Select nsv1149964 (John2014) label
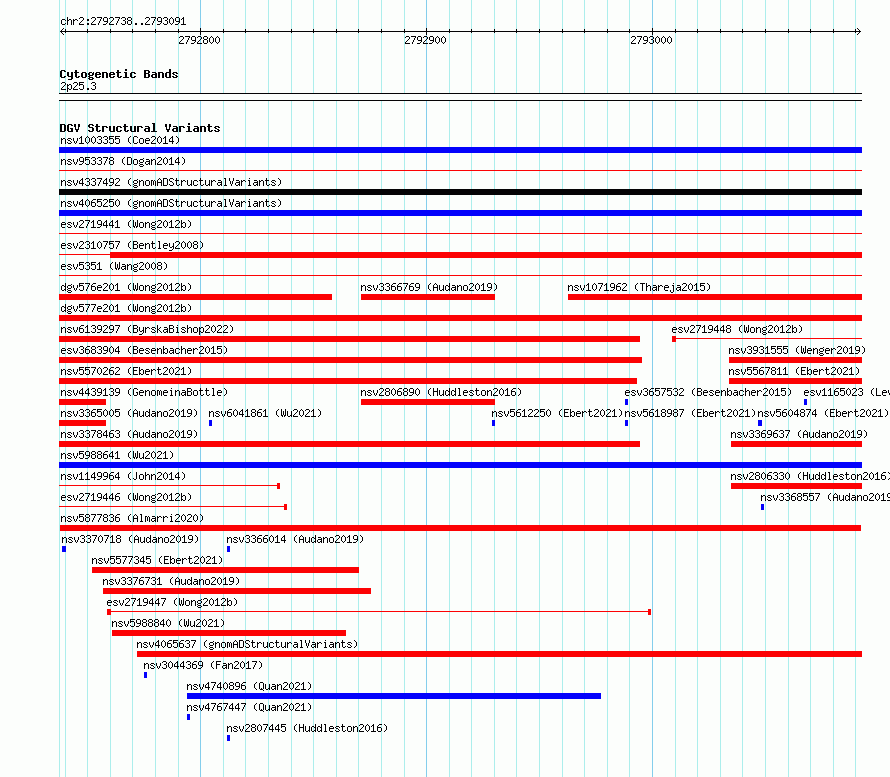This screenshot has width=890, height=777. click(123, 476)
